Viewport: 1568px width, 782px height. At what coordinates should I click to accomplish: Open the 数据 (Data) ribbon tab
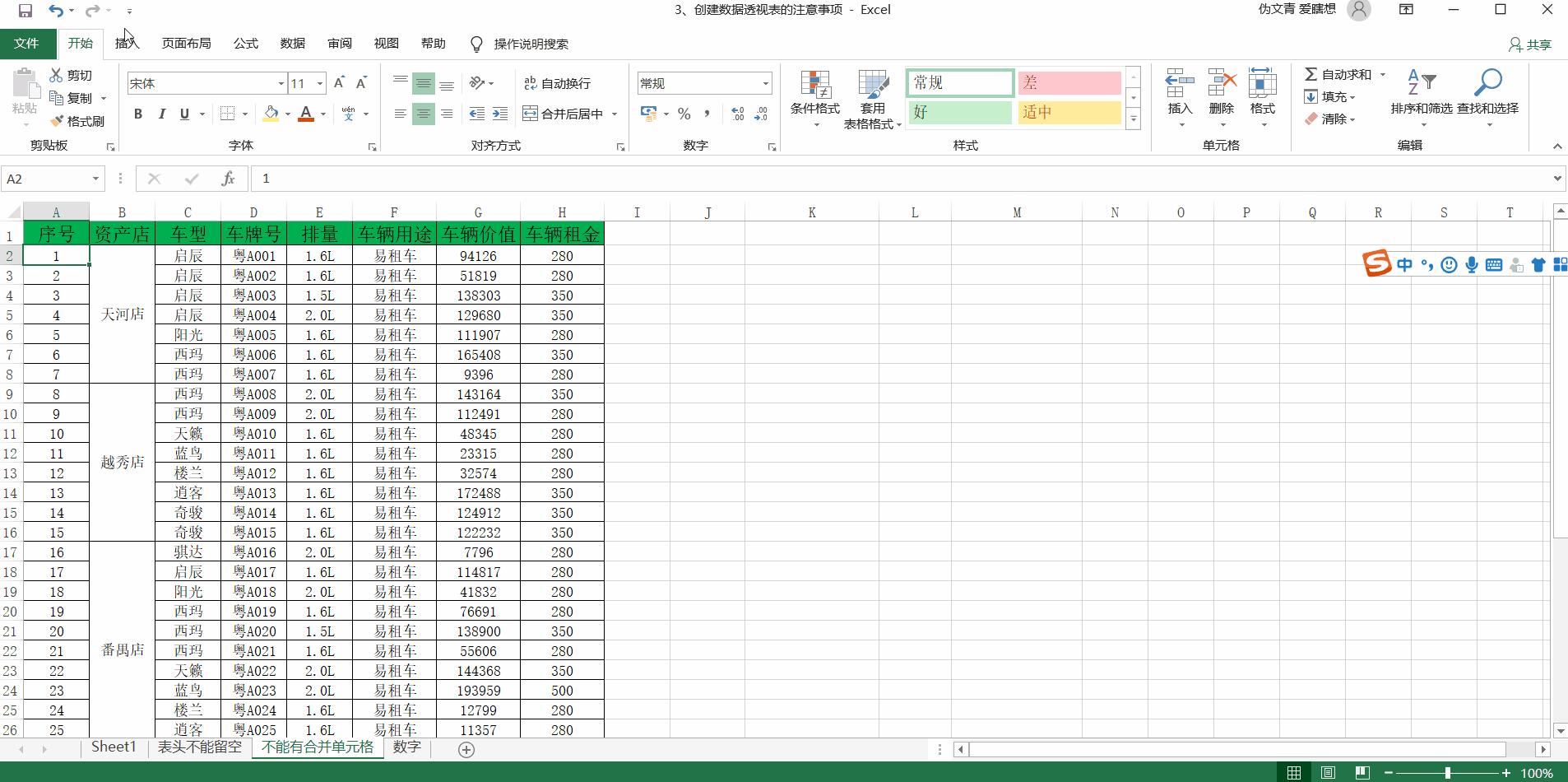[292, 44]
